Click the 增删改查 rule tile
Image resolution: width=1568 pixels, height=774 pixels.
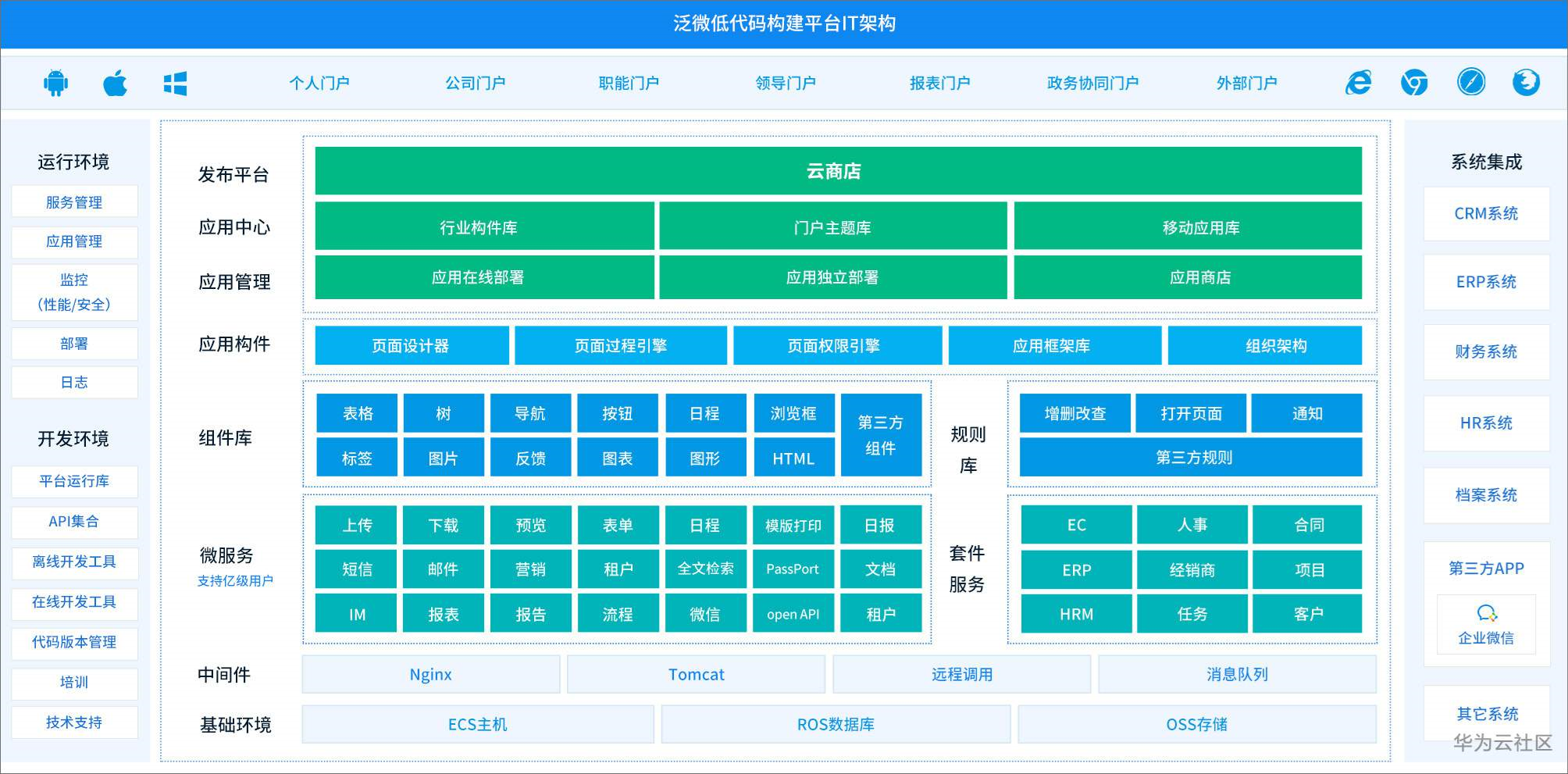(x=1075, y=413)
